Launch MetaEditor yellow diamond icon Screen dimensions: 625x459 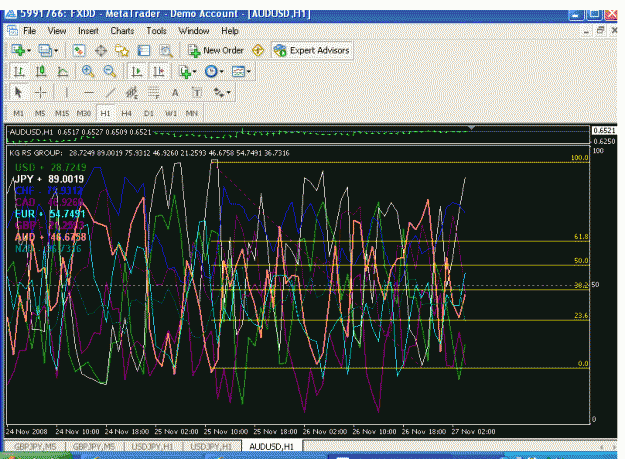[x=258, y=51]
